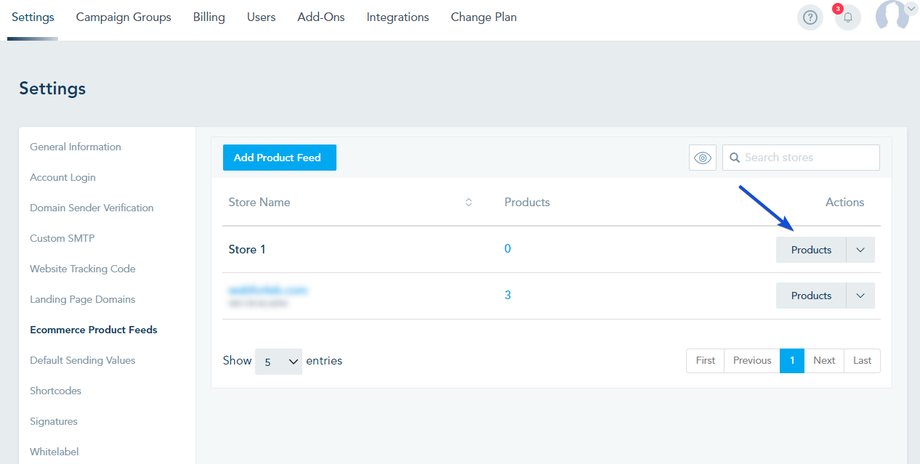
Task: Open Custom SMTP settings
Action: coord(62,239)
